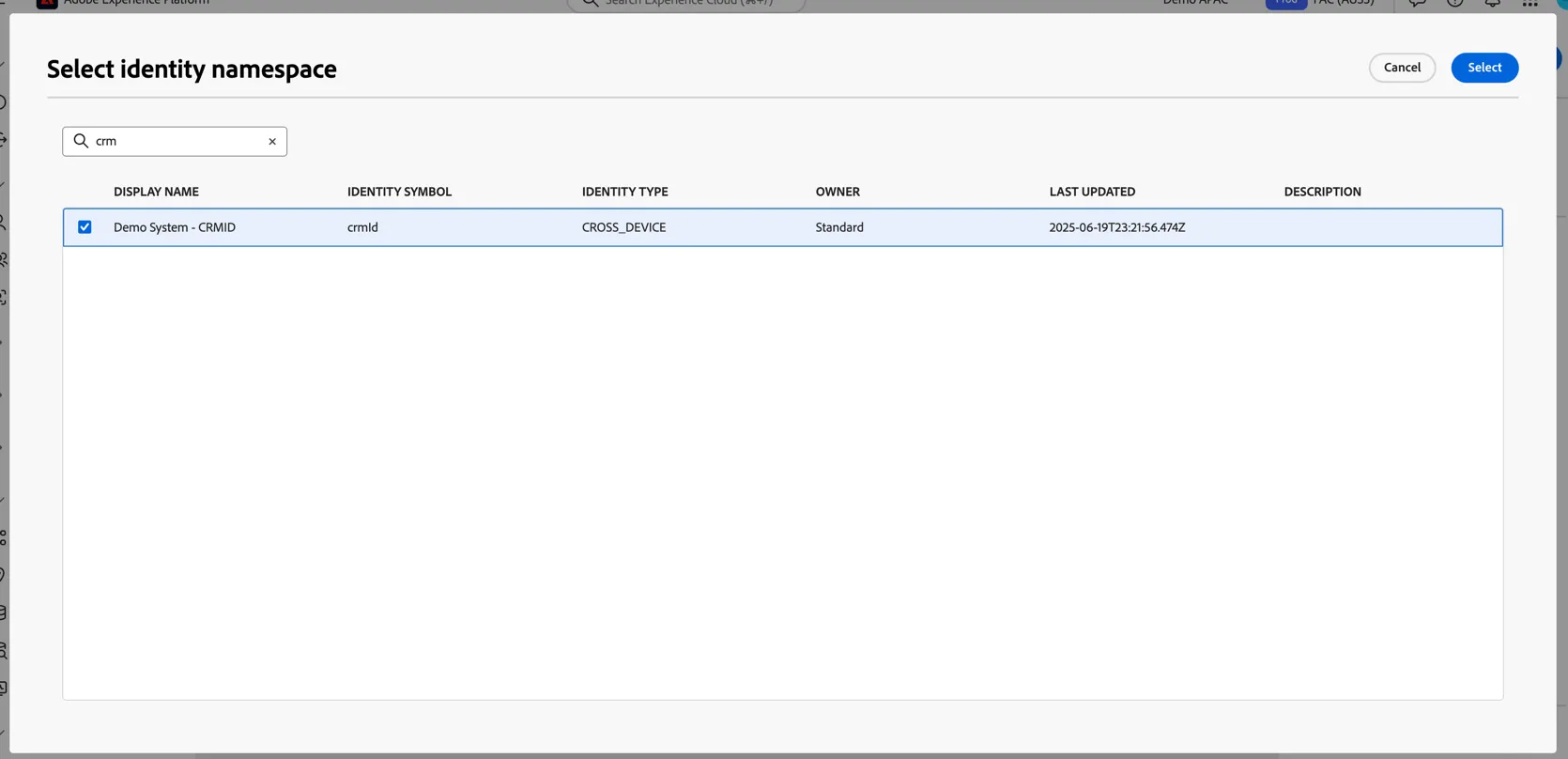
Task: Click the OWNER column header
Action: [x=838, y=192]
